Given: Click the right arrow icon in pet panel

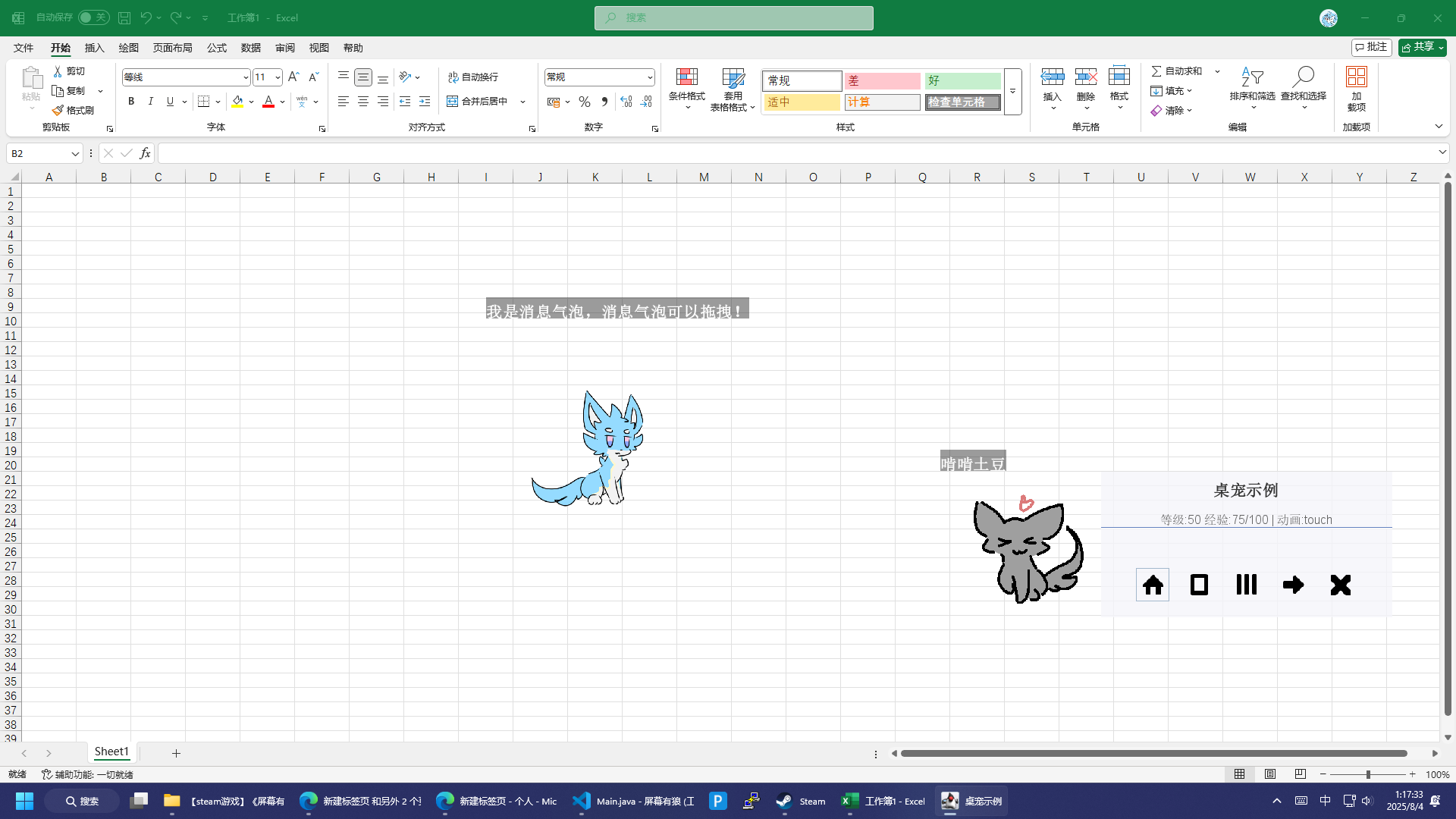Looking at the screenshot, I should click(x=1293, y=585).
